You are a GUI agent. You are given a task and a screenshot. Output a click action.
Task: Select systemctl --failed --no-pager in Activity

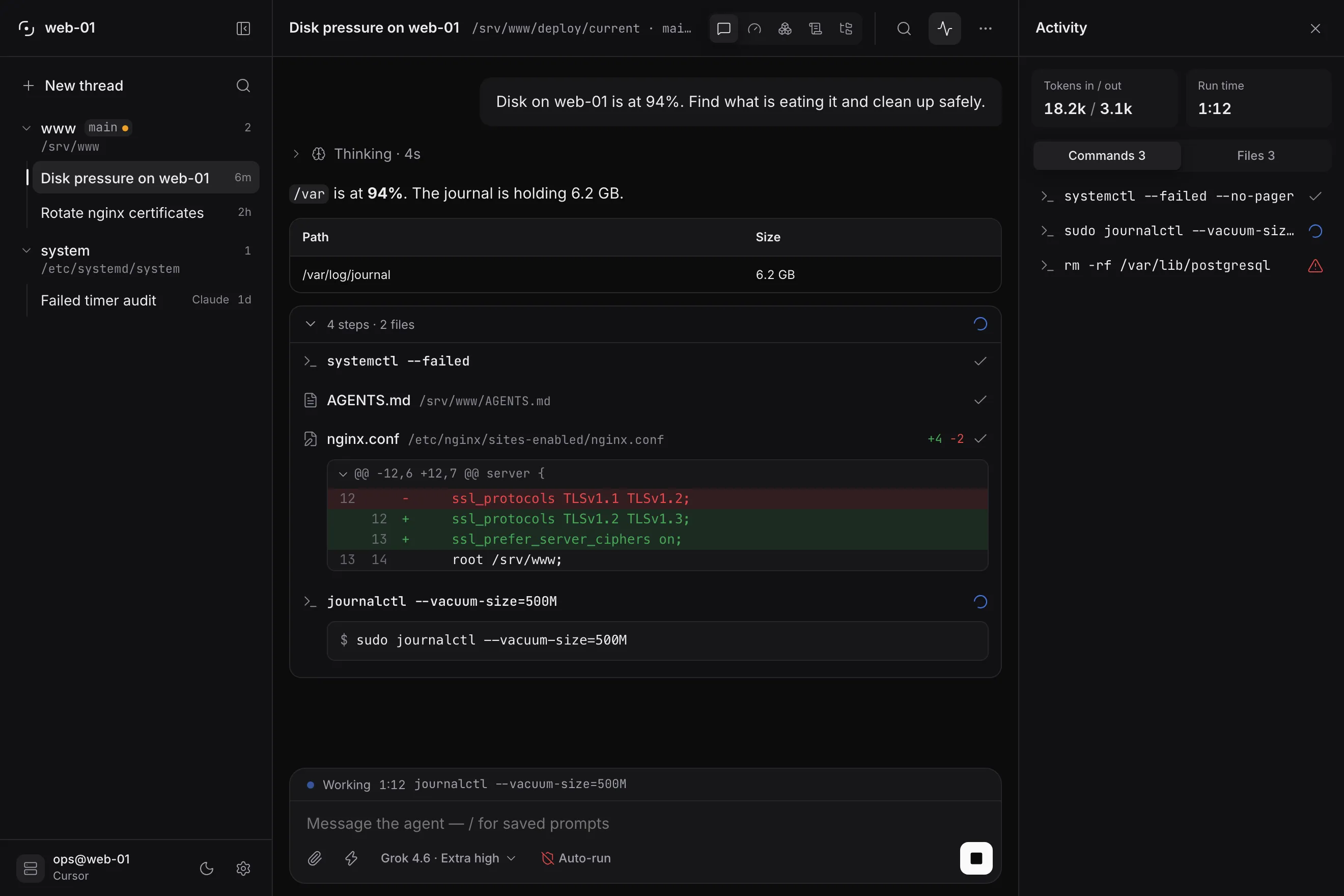[x=1181, y=196]
